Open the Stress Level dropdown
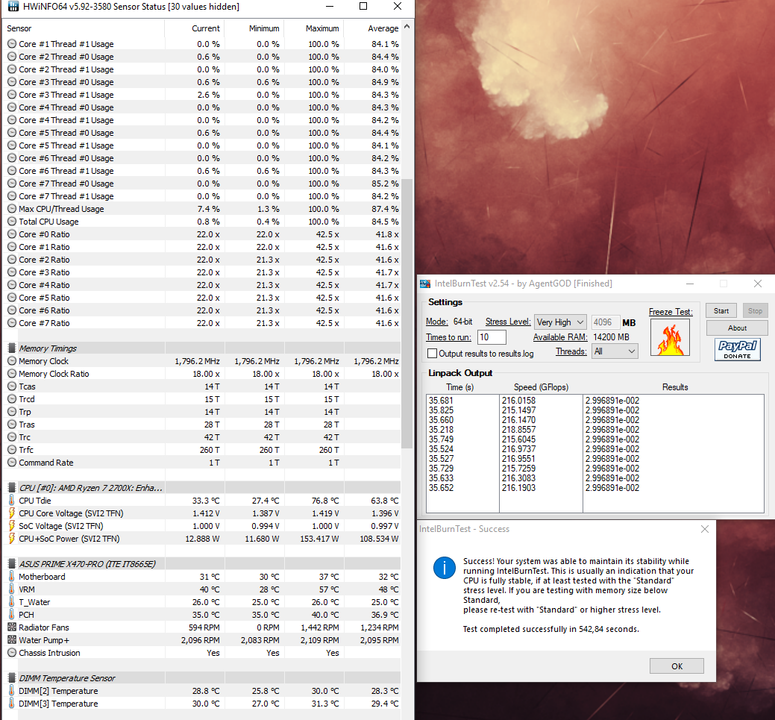This screenshot has height=720, width=775. (x=560, y=322)
